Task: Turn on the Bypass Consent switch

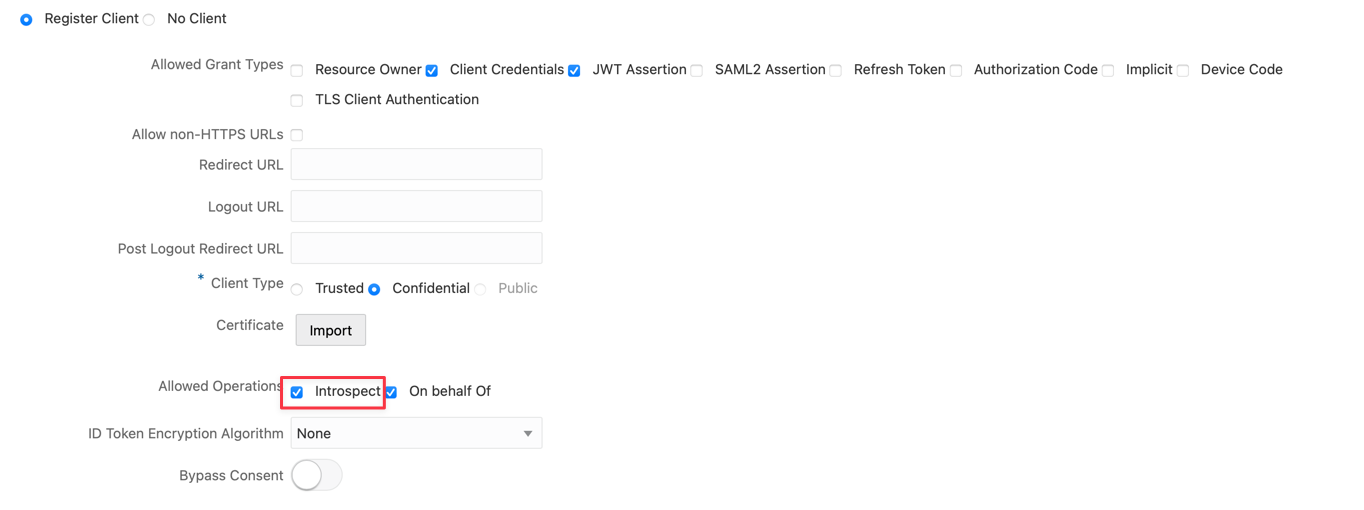Action: 316,475
